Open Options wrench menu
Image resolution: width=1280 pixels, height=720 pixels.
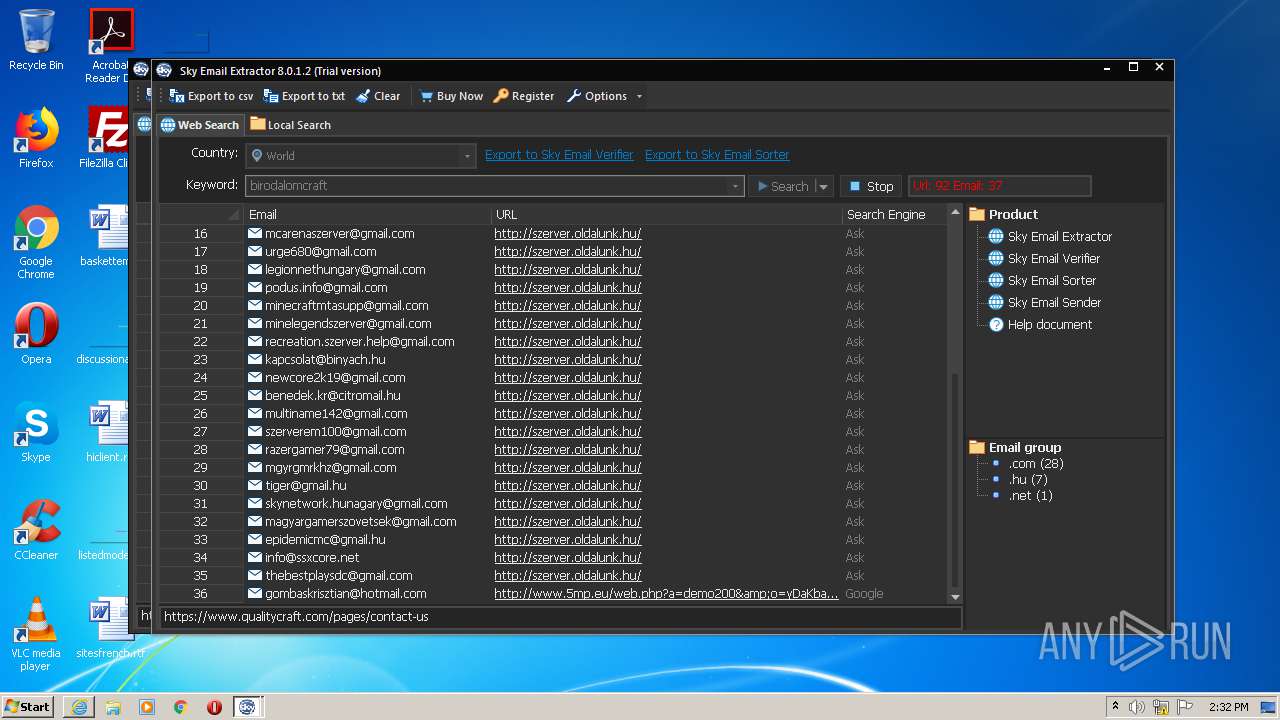(x=597, y=96)
